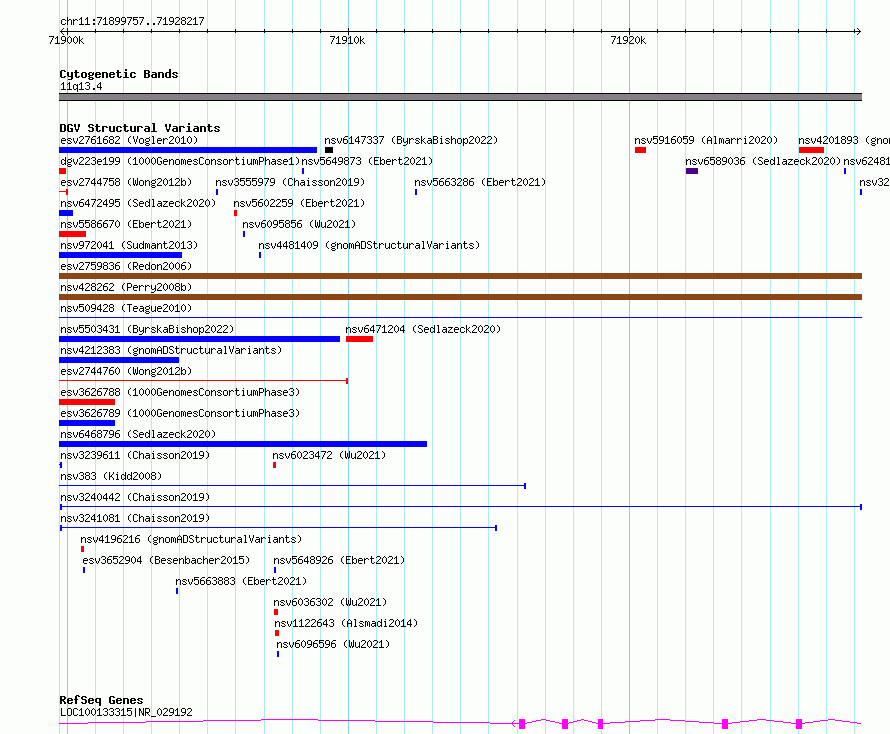Click esv3626789 (1000GenomesConsortiumPhase3) label
Screen dimensions: 890x734
[180, 413]
